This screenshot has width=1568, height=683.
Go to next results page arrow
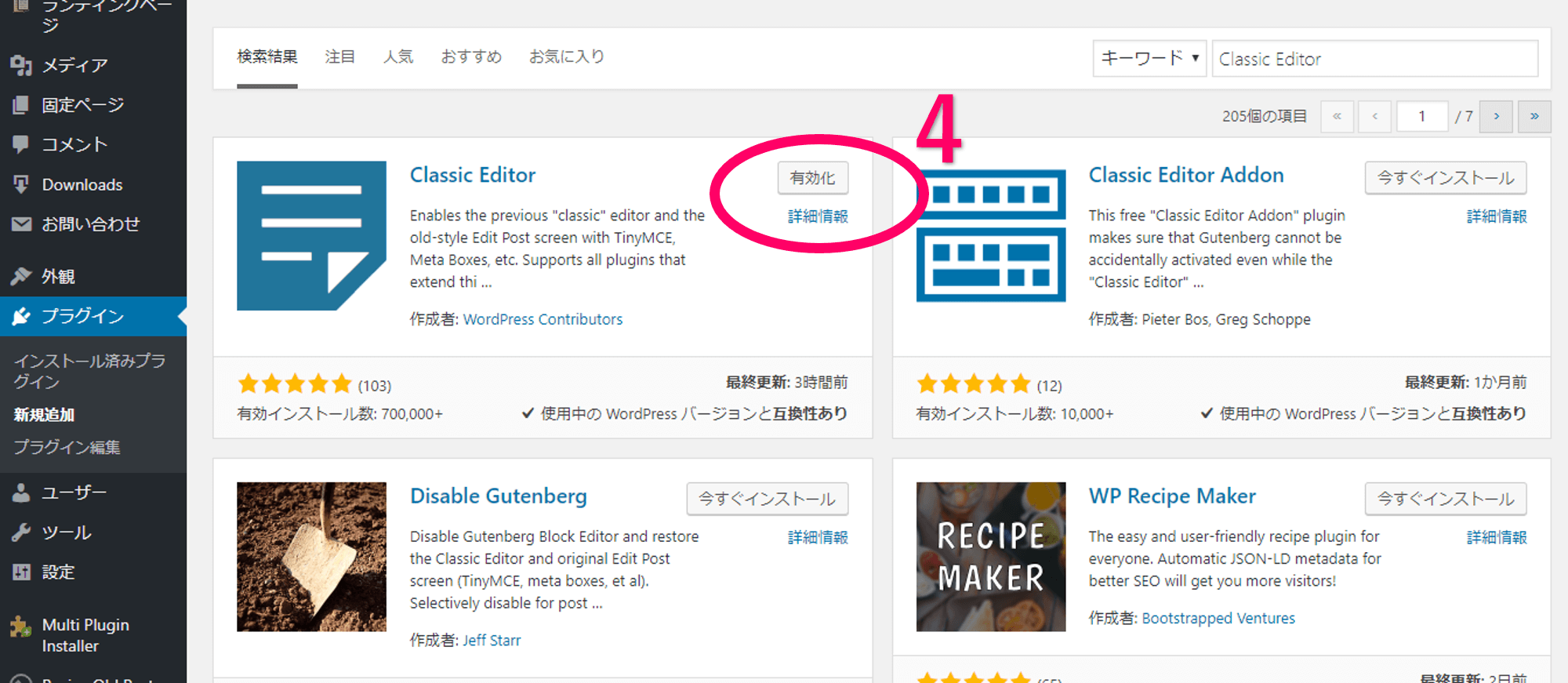[x=1496, y=116]
